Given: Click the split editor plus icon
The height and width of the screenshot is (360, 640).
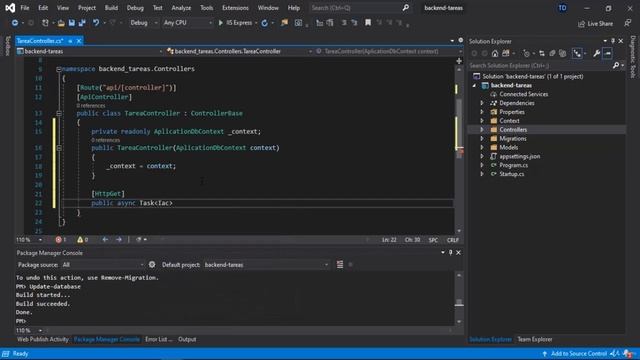Looking at the screenshot, I should (x=459, y=61).
